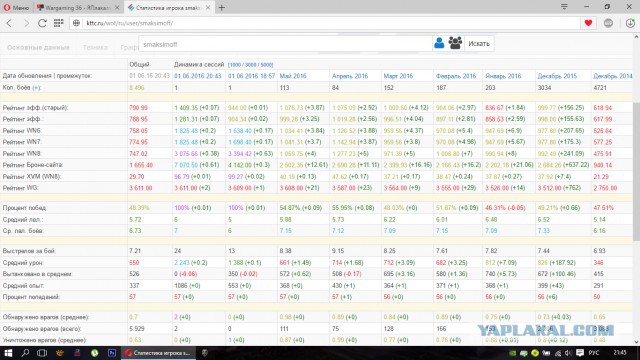Go forward in browser history
This screenshot has height=360, width=640.
click(x=27, y=23)
